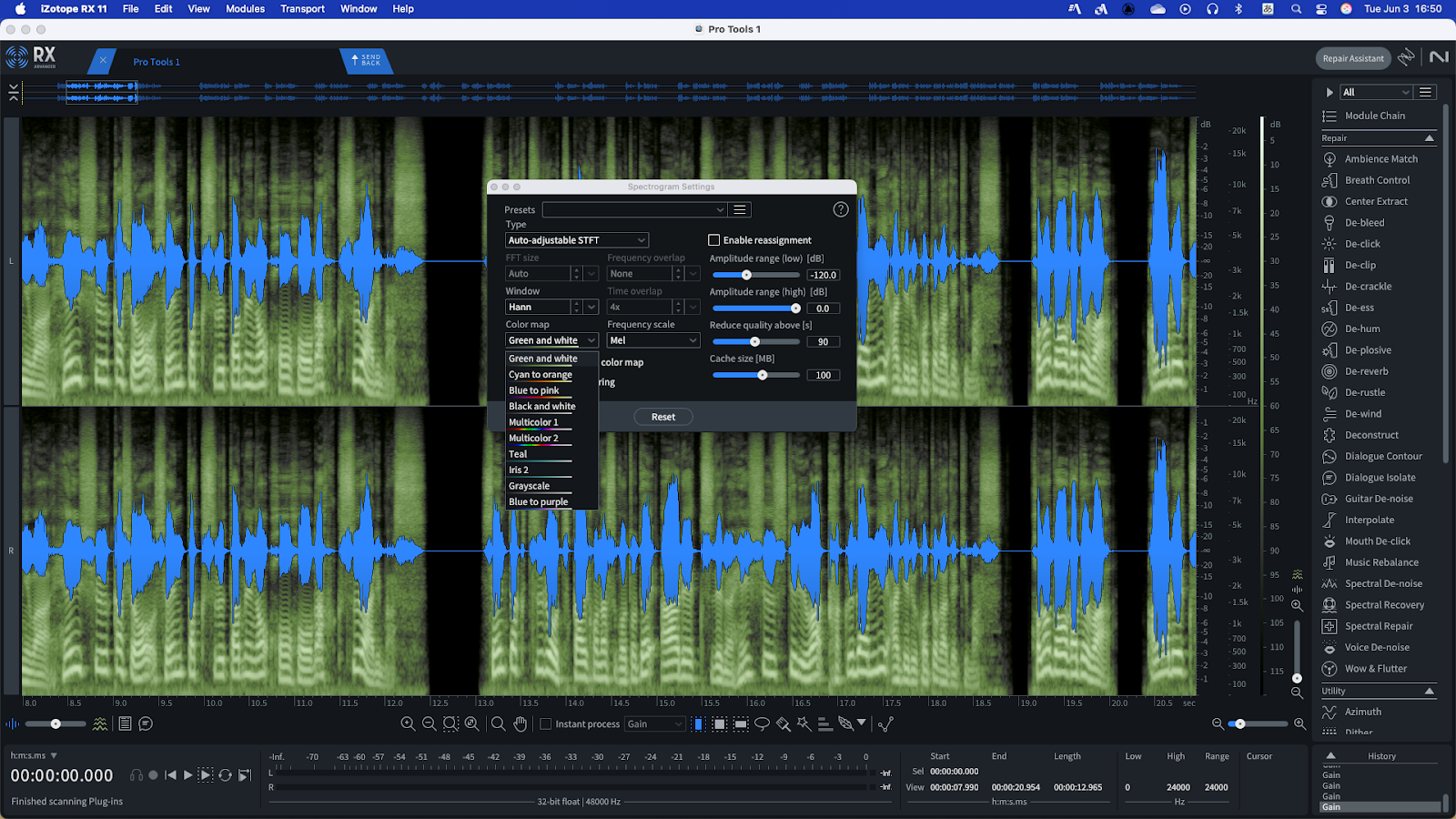1456x819 pixels.
Task: Activate the Grab and Drag hand tool
Action: tap(520, 724)
